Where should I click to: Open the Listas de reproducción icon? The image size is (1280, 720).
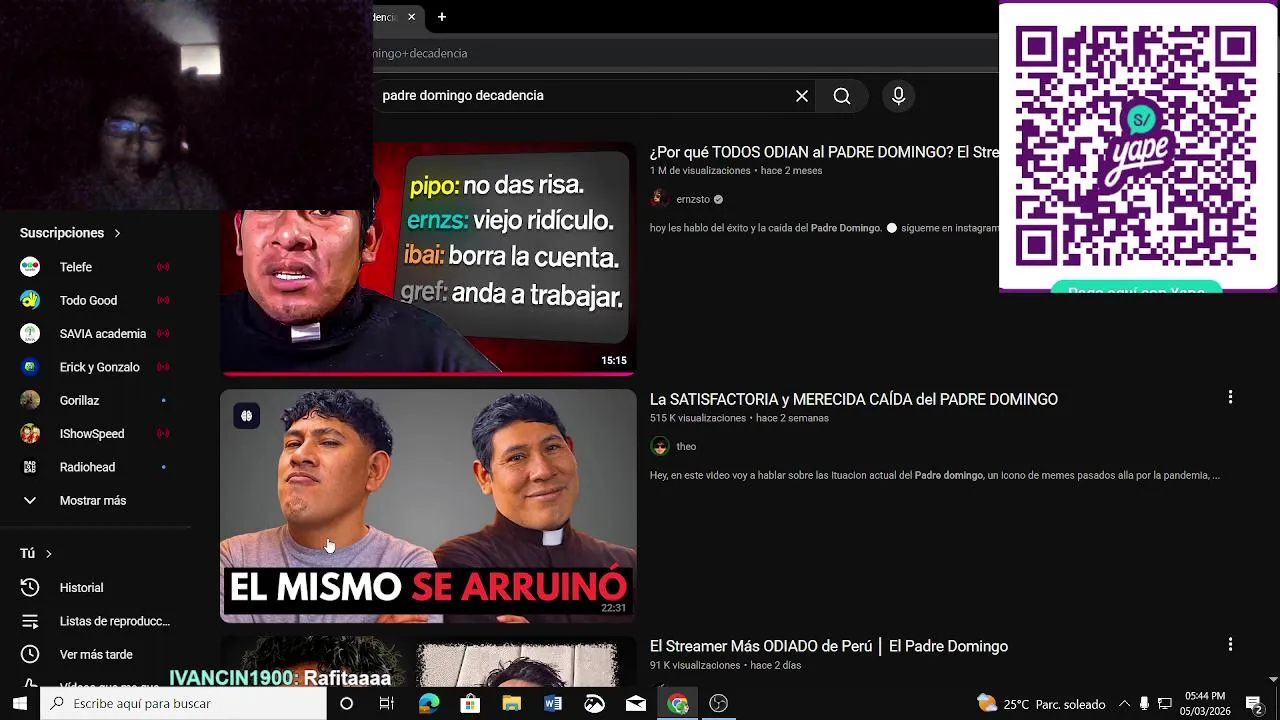[30, 621]
